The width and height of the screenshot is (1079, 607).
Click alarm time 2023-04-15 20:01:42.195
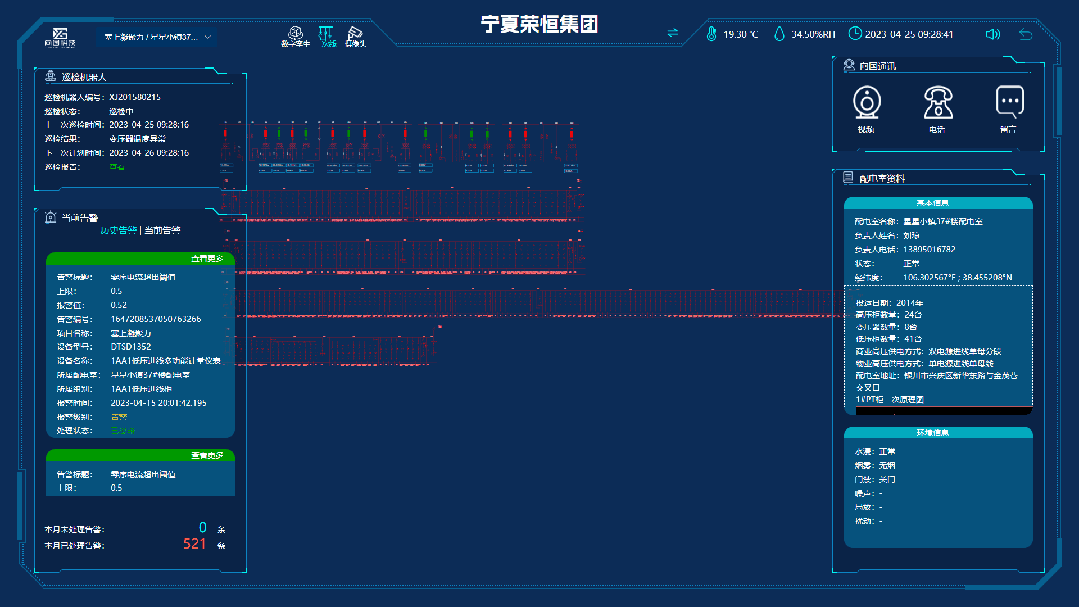(x=158, y=403)
